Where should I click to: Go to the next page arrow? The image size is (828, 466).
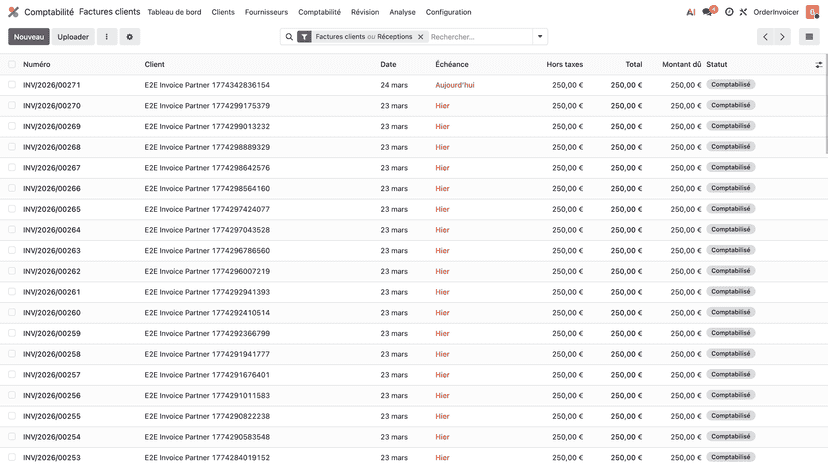[782, 36]
